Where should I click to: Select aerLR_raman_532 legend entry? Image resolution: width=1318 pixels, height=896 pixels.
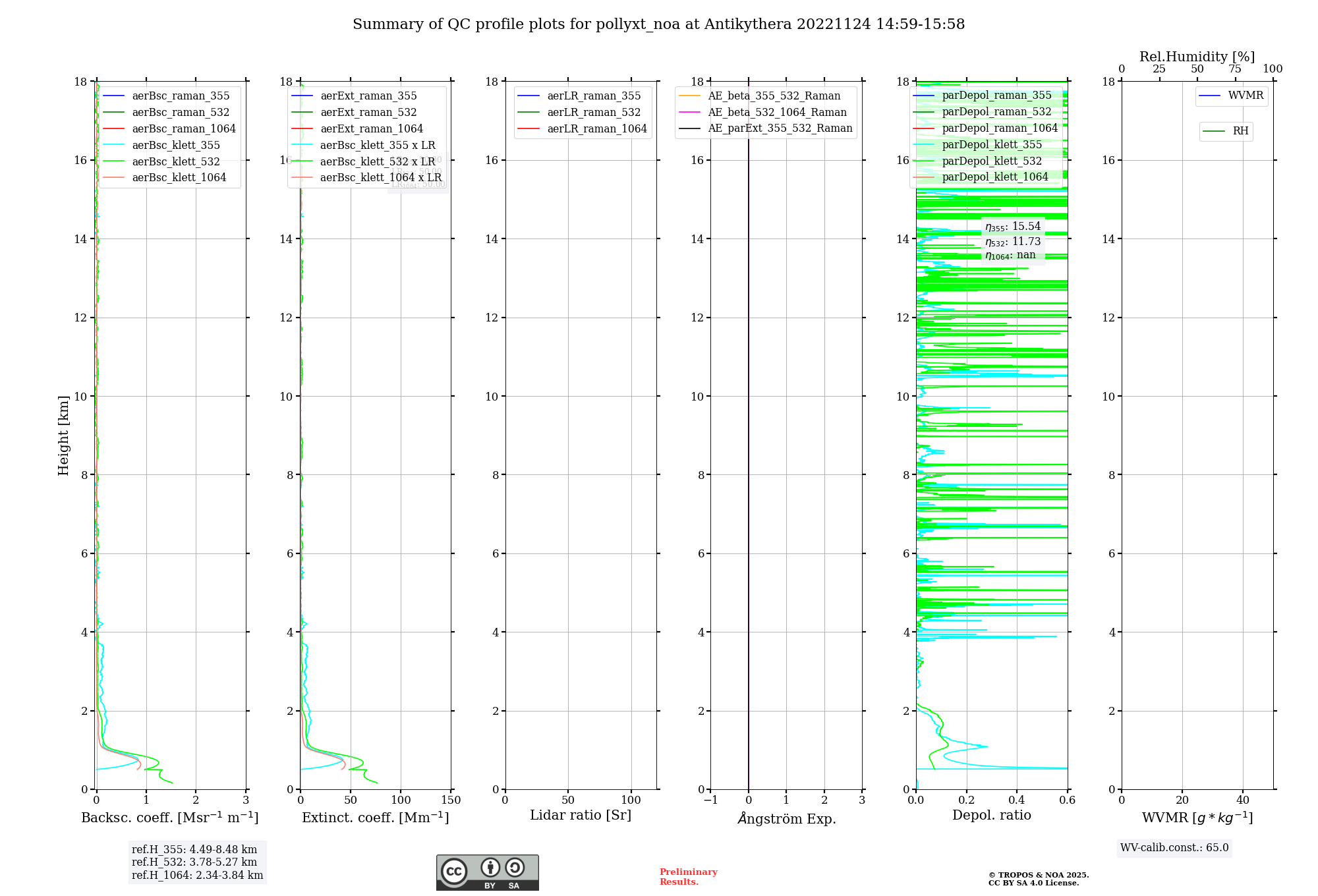(x=580, y=113)
